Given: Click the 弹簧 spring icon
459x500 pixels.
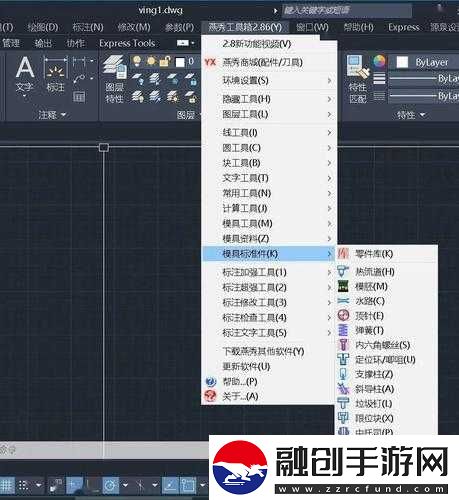Looking at the screenshot, I should tap(343, 330).
